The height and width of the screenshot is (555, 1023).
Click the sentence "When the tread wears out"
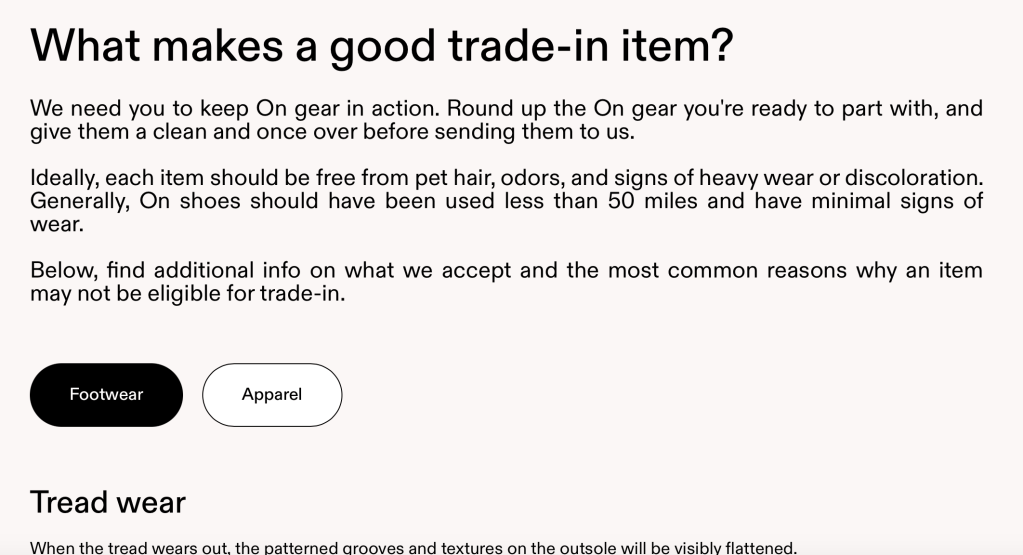[x=413, y=547]
